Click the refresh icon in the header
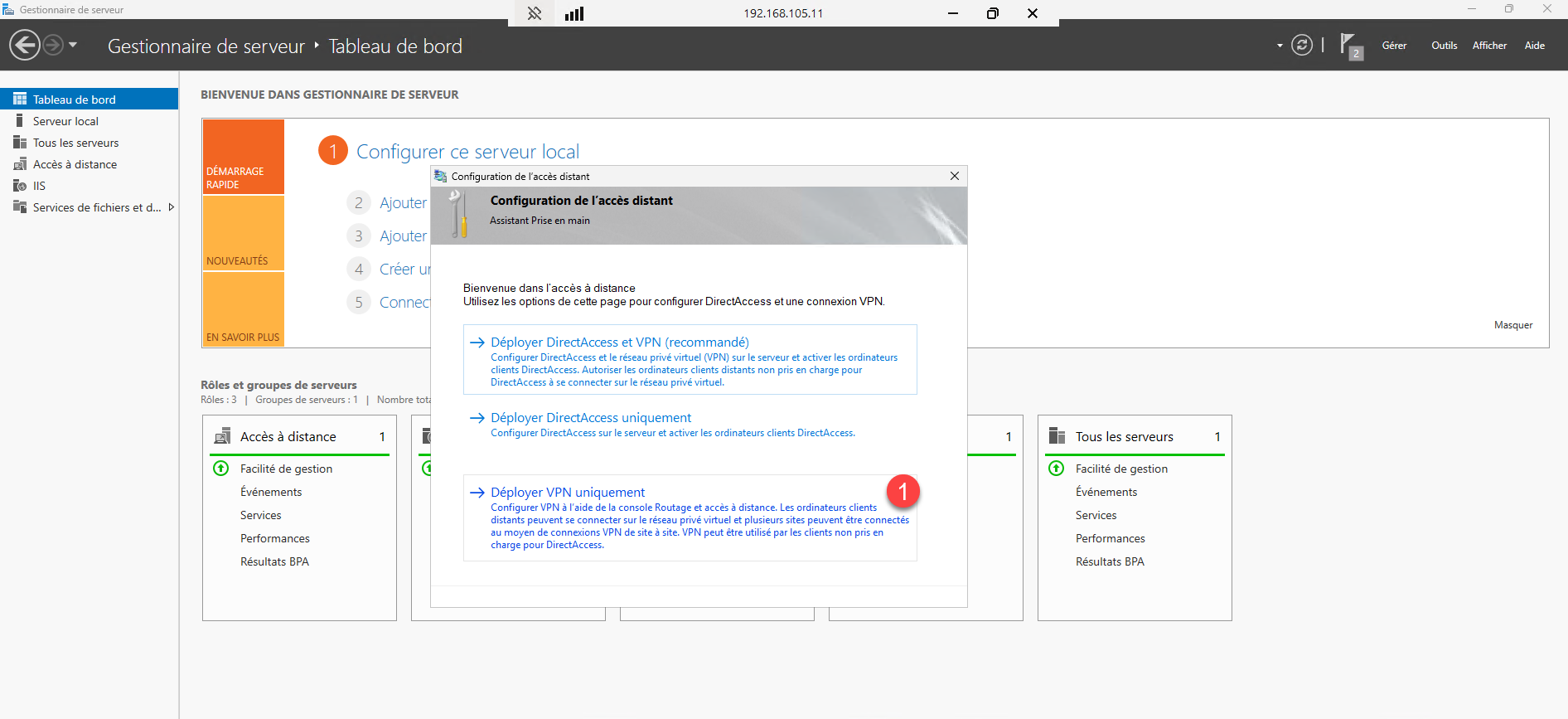 tap(1302, 45)
